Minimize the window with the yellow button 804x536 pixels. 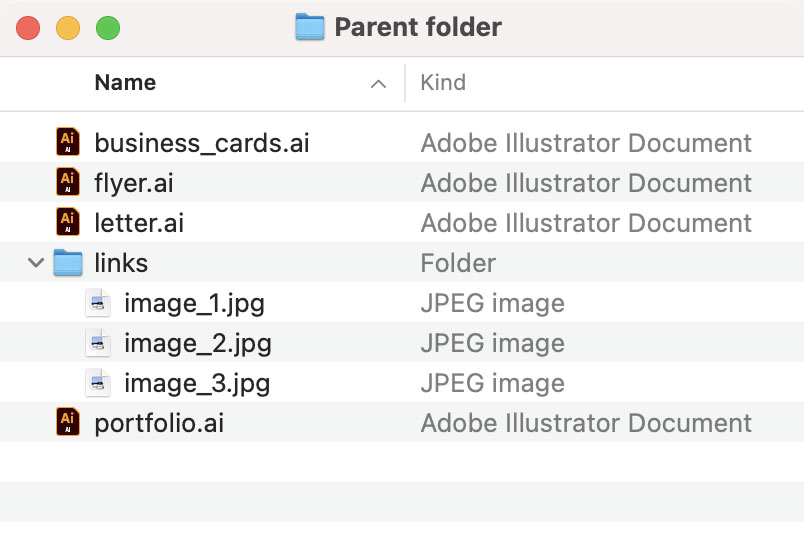68,28
